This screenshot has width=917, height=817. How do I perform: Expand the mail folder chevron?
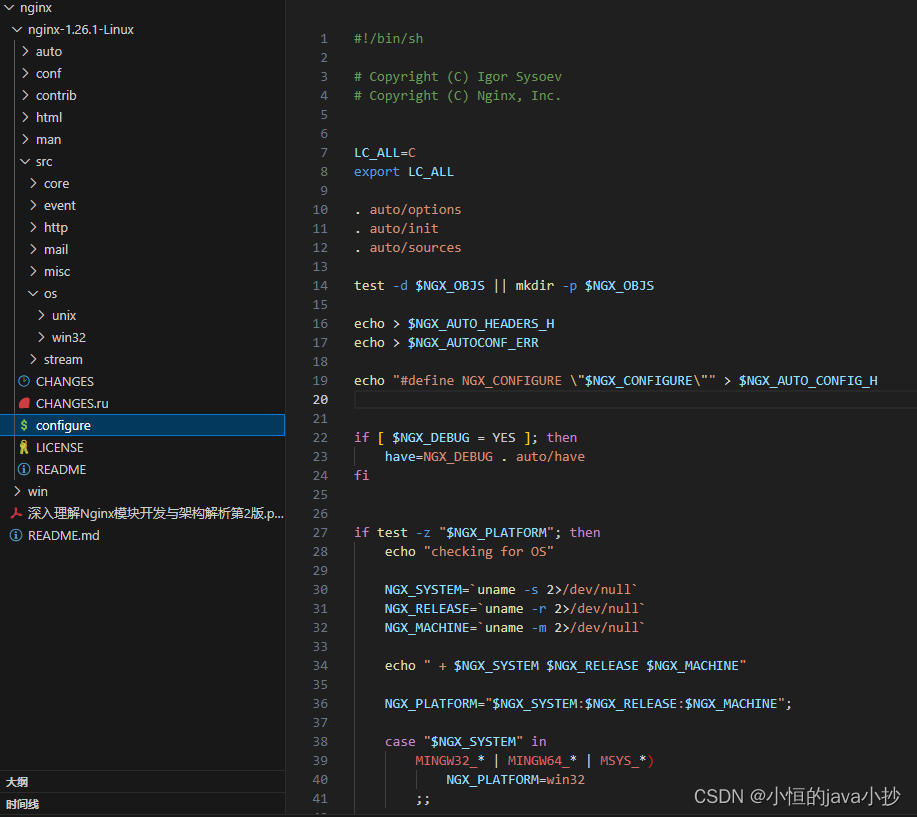point(33,249)
